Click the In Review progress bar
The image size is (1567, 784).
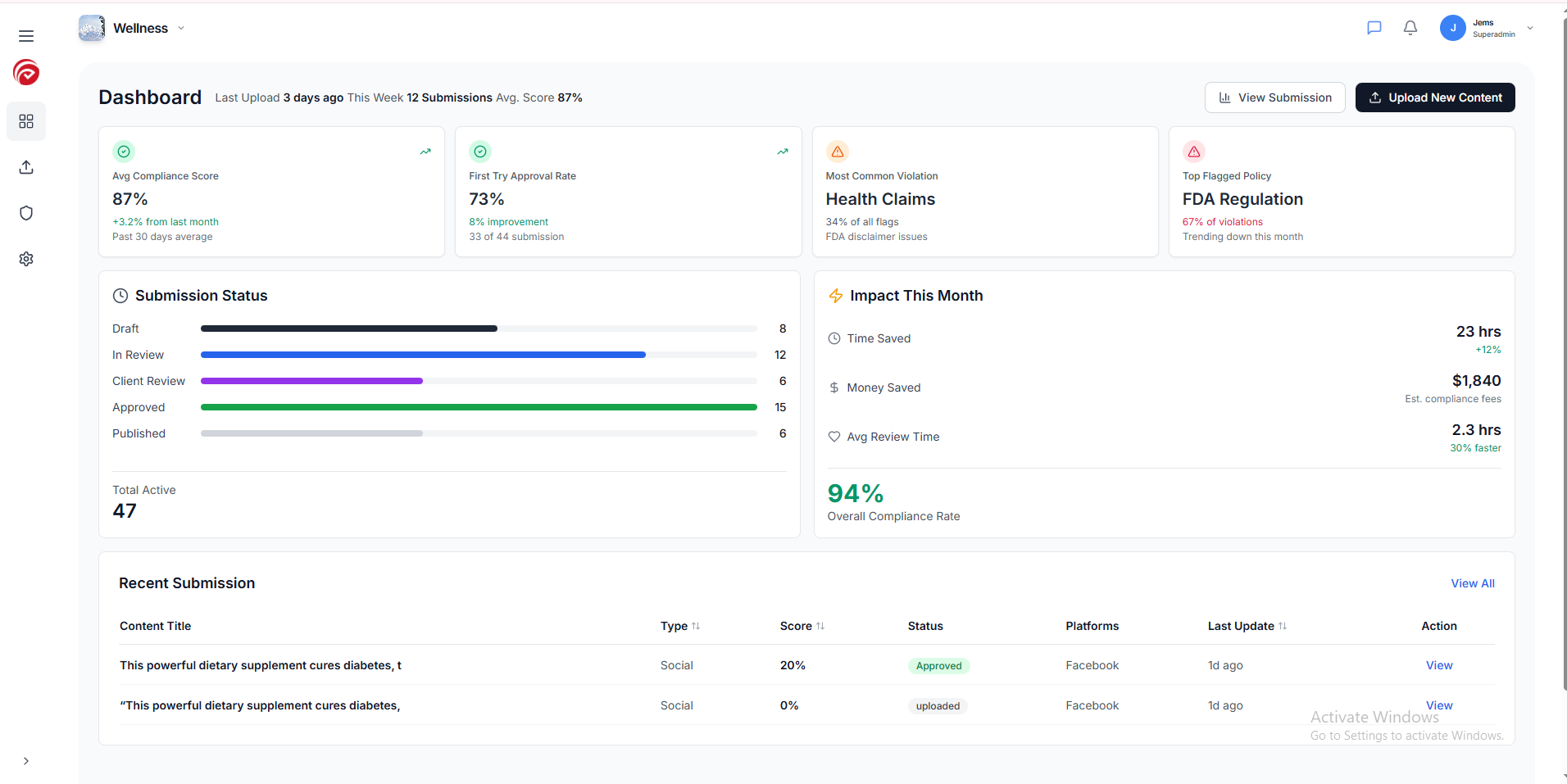pyautogui.click(x=479, y=355)
